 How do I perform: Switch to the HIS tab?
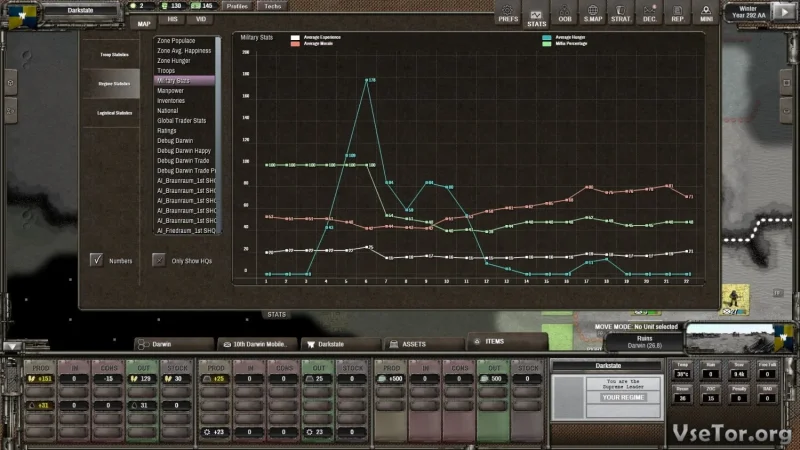[x=172, y=19]
